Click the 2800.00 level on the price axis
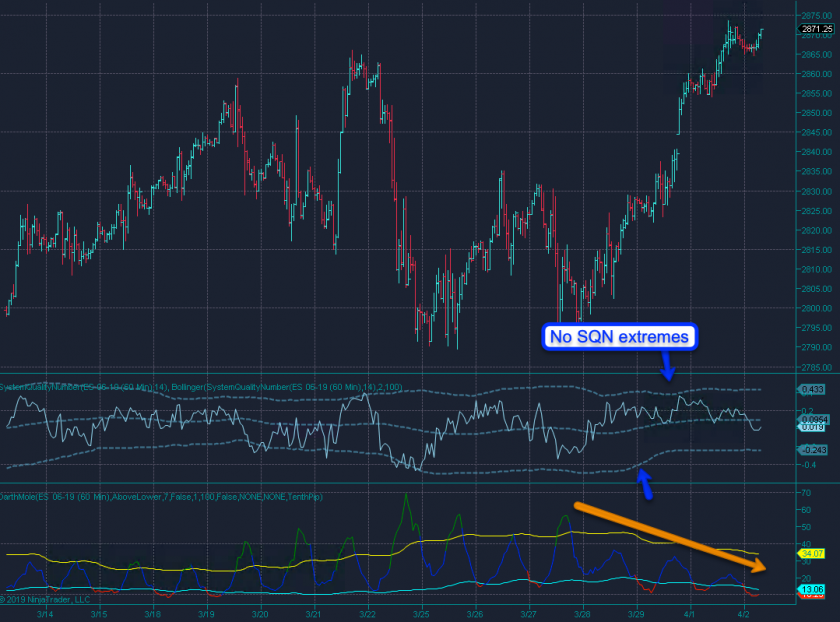Screen dimensions: 840x622 [811, 308]
